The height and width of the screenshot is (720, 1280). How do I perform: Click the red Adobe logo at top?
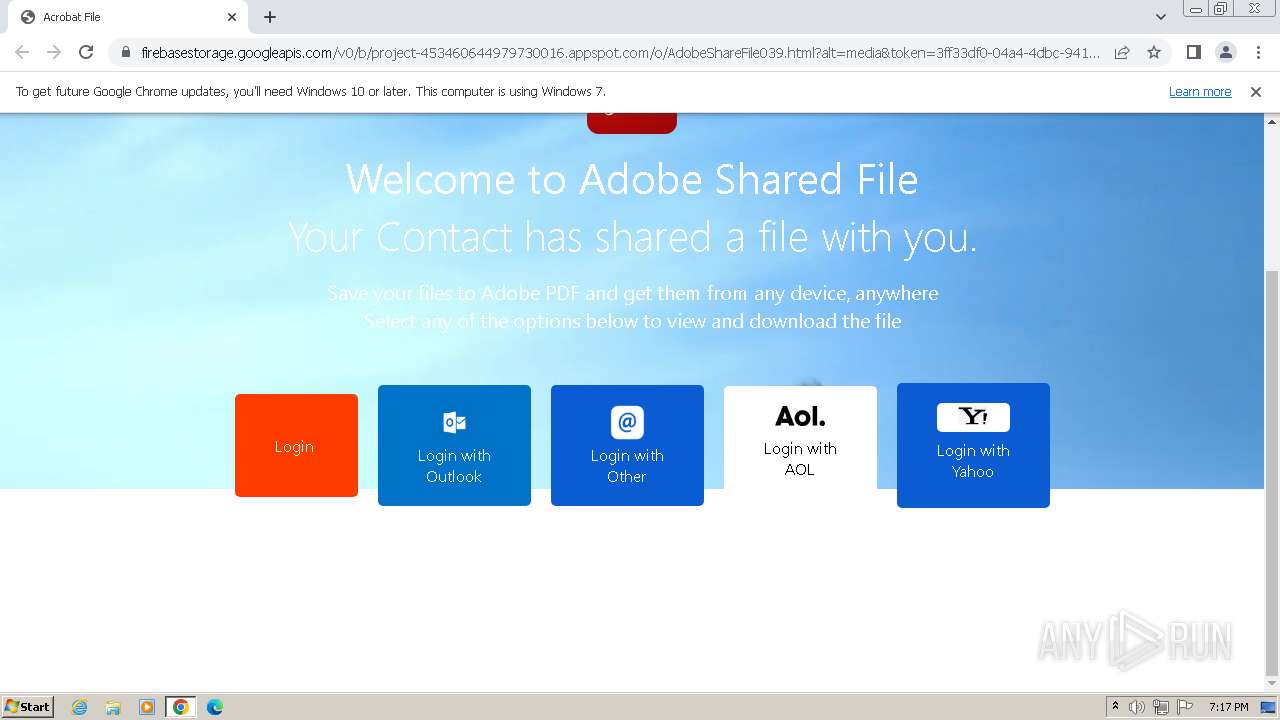tap(632, 123)
